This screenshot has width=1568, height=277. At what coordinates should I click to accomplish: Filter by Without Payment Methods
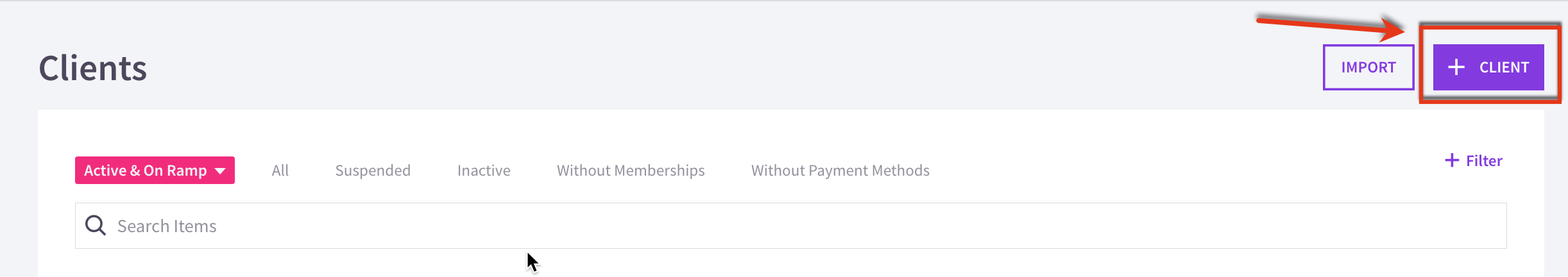click(x=840, y=171)
